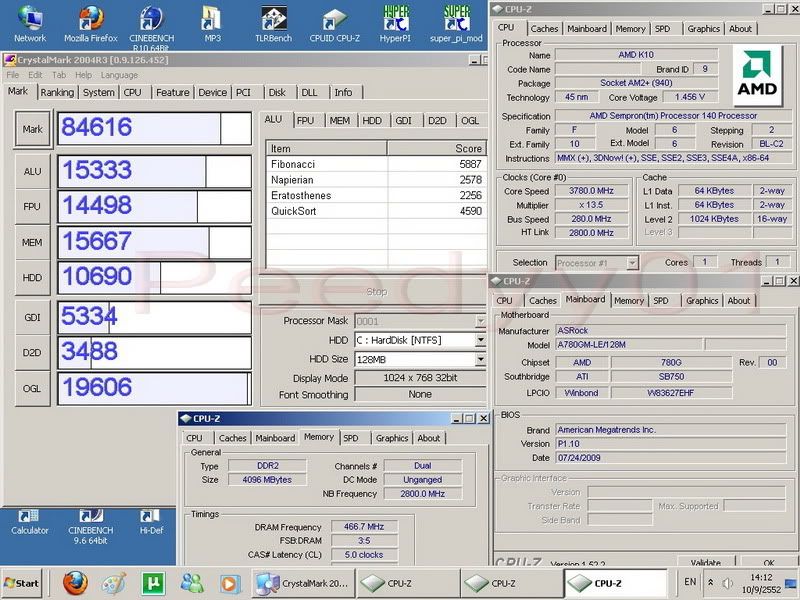Open green uTorrent quick launch icon
The image size is (800, 600).
153,583
